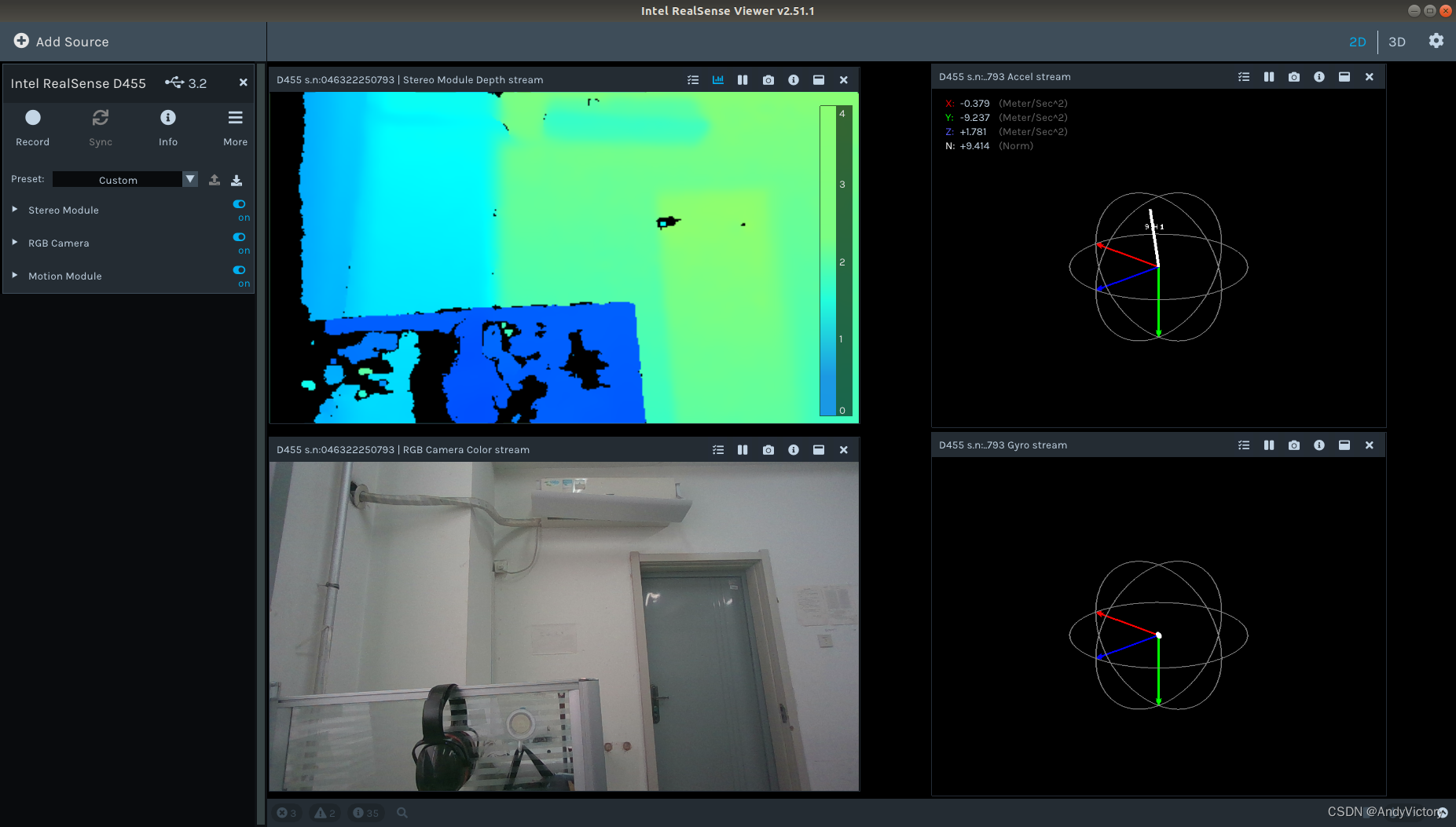Show error notifications count 3
This screenshot has width=1456, height=827.
coord(287,813)
